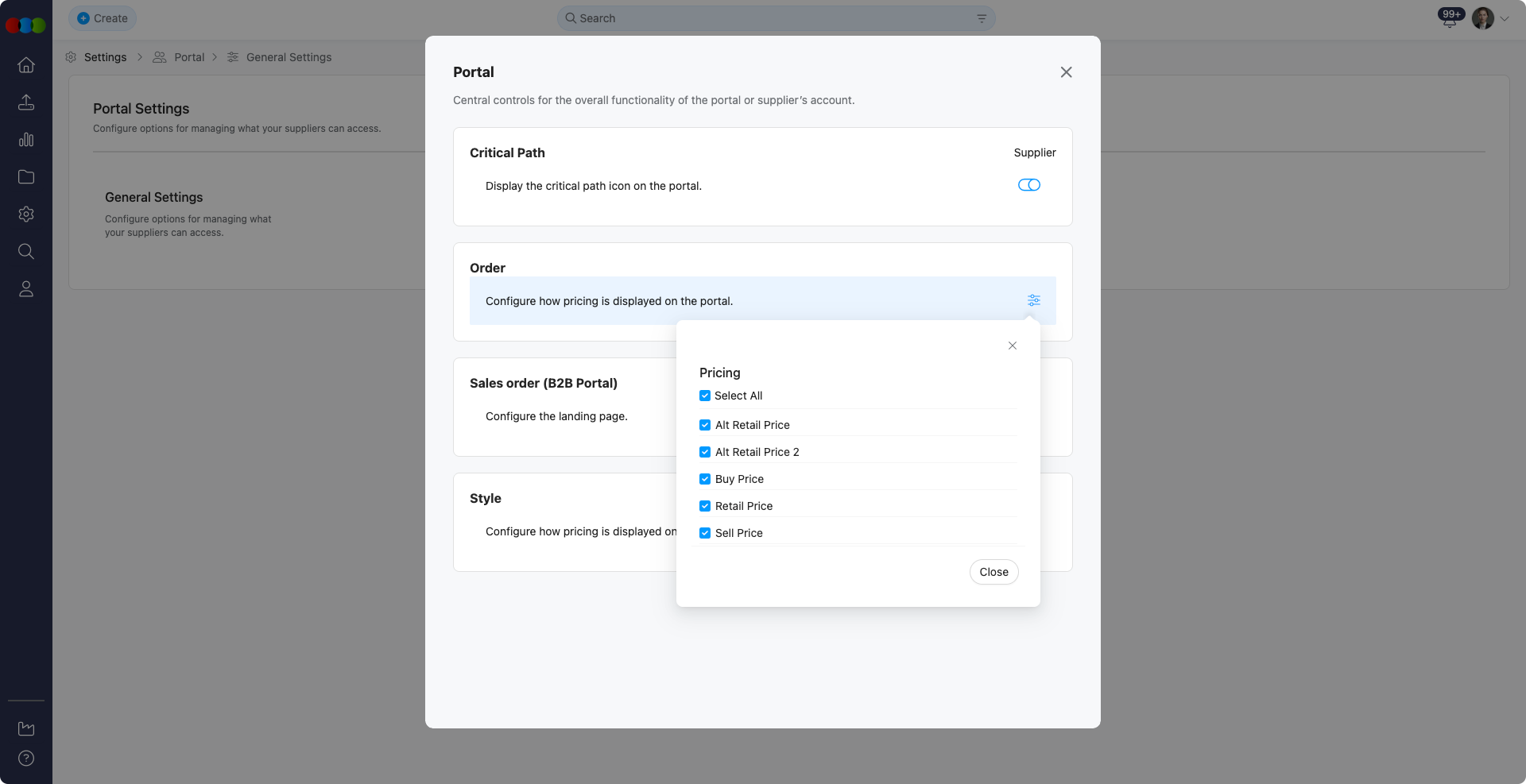
Task: Toggle the Critical Path supplier switch
Action: tap(1028, 184)
